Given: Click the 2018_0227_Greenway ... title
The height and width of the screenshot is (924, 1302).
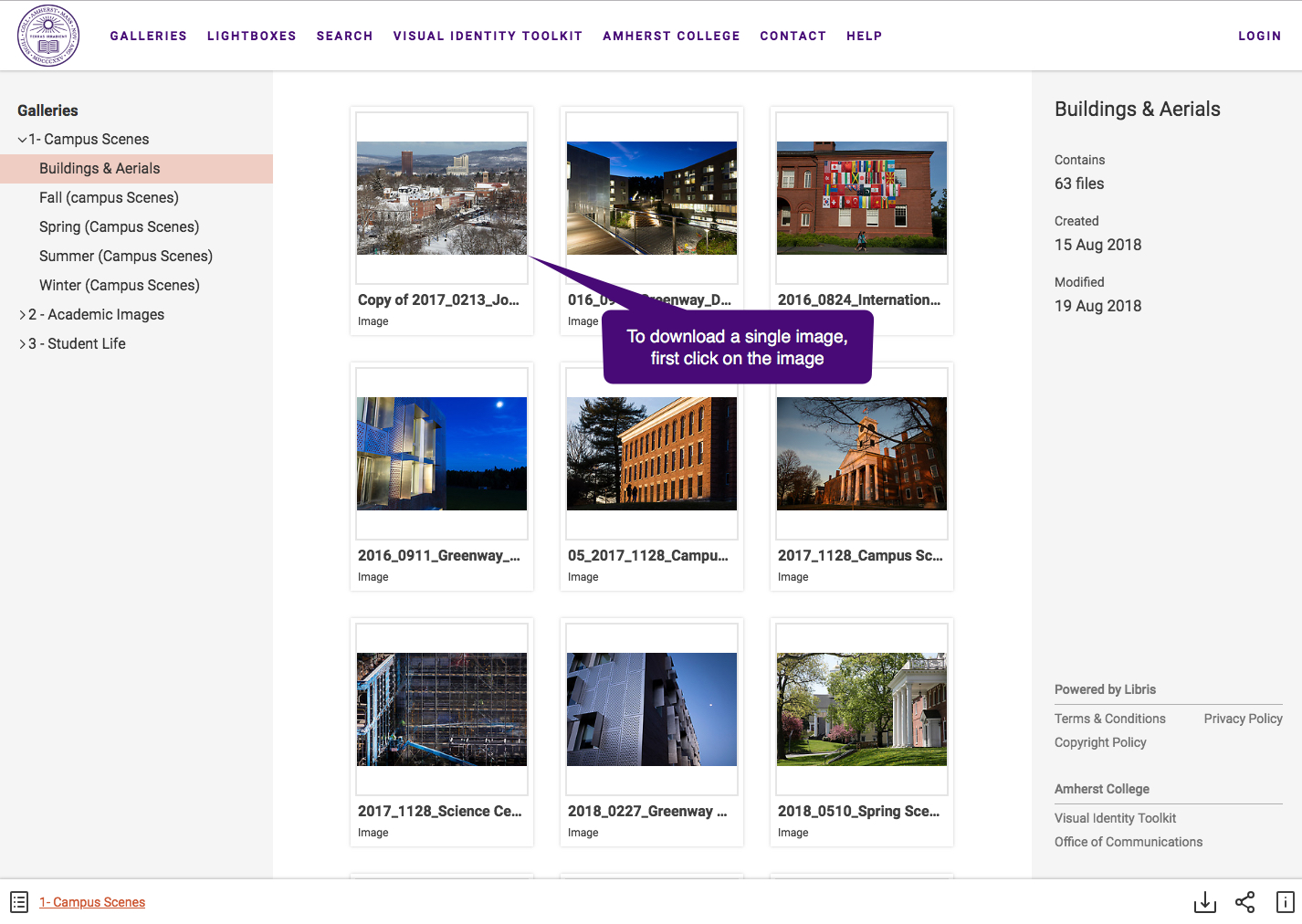Looking at the screenshot, I should [647, 811].
